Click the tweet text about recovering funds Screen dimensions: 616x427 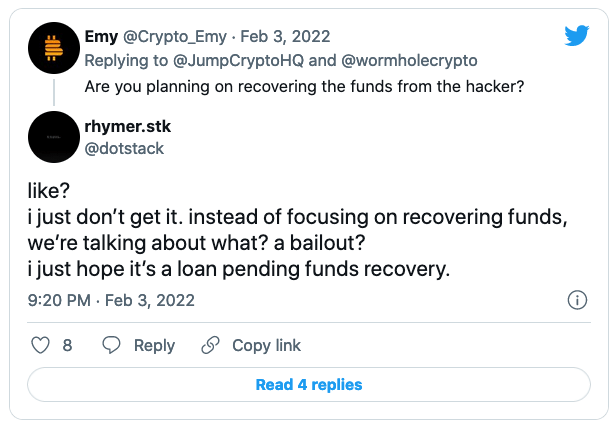[x=297, y=230]
